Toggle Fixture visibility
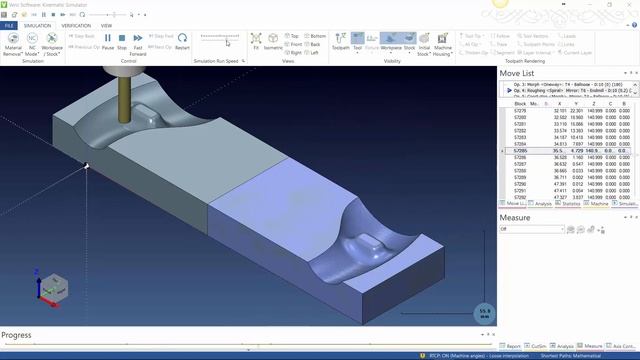640x360 pixels. pos(372,42)
